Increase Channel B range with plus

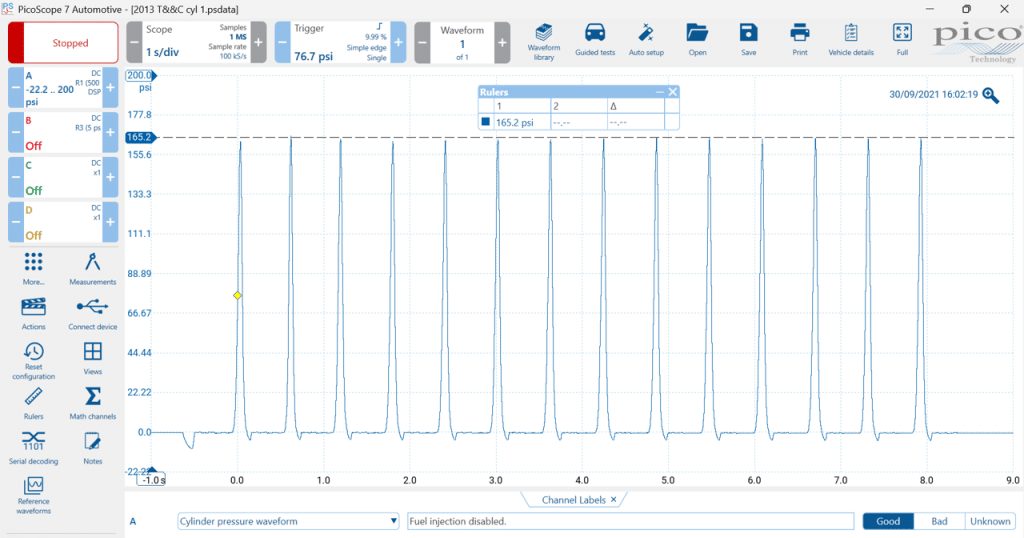[110, 133]
